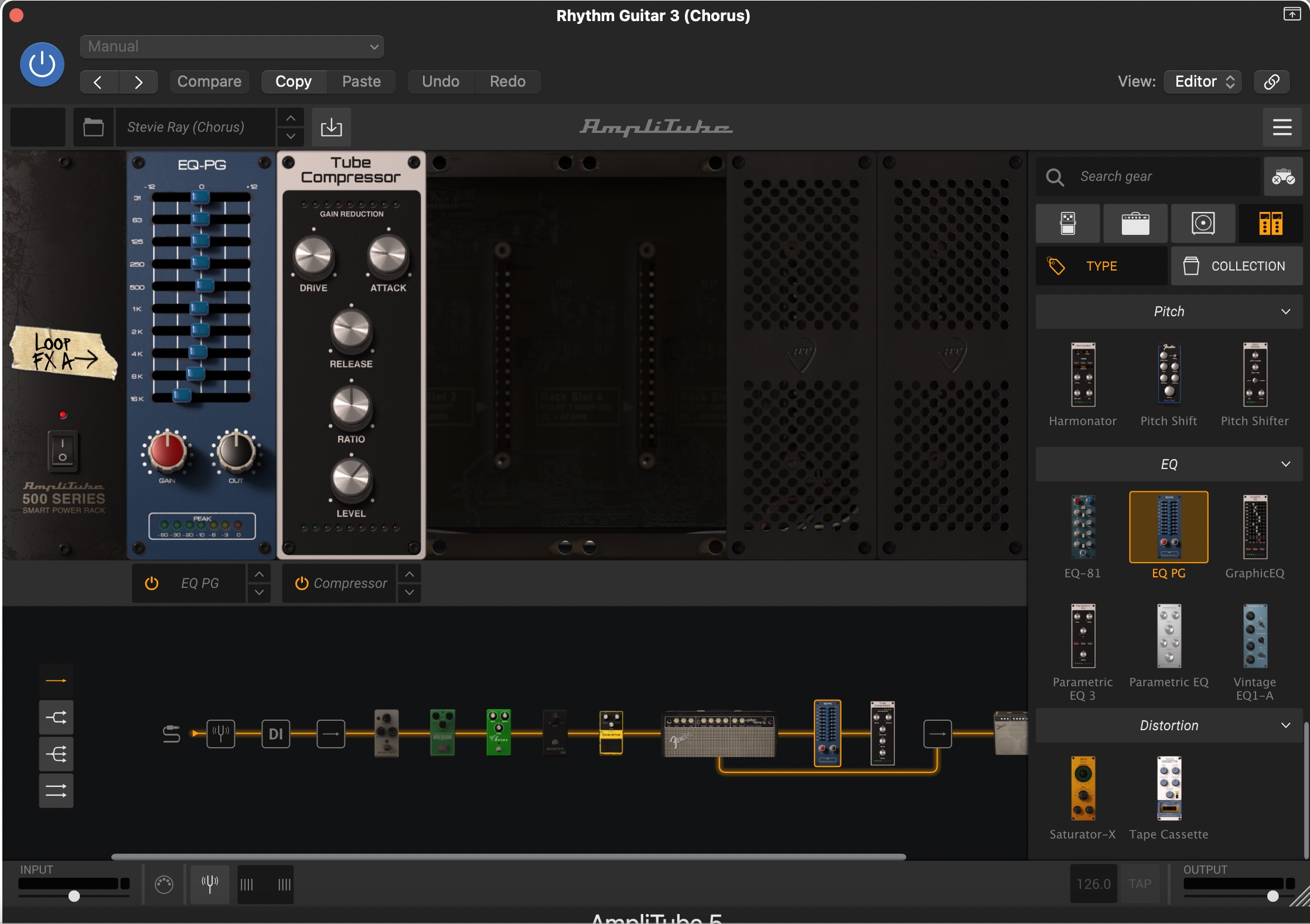Select the two-way split routing icon
Viewport: 1310px width, 924px height.
(56, 717)
